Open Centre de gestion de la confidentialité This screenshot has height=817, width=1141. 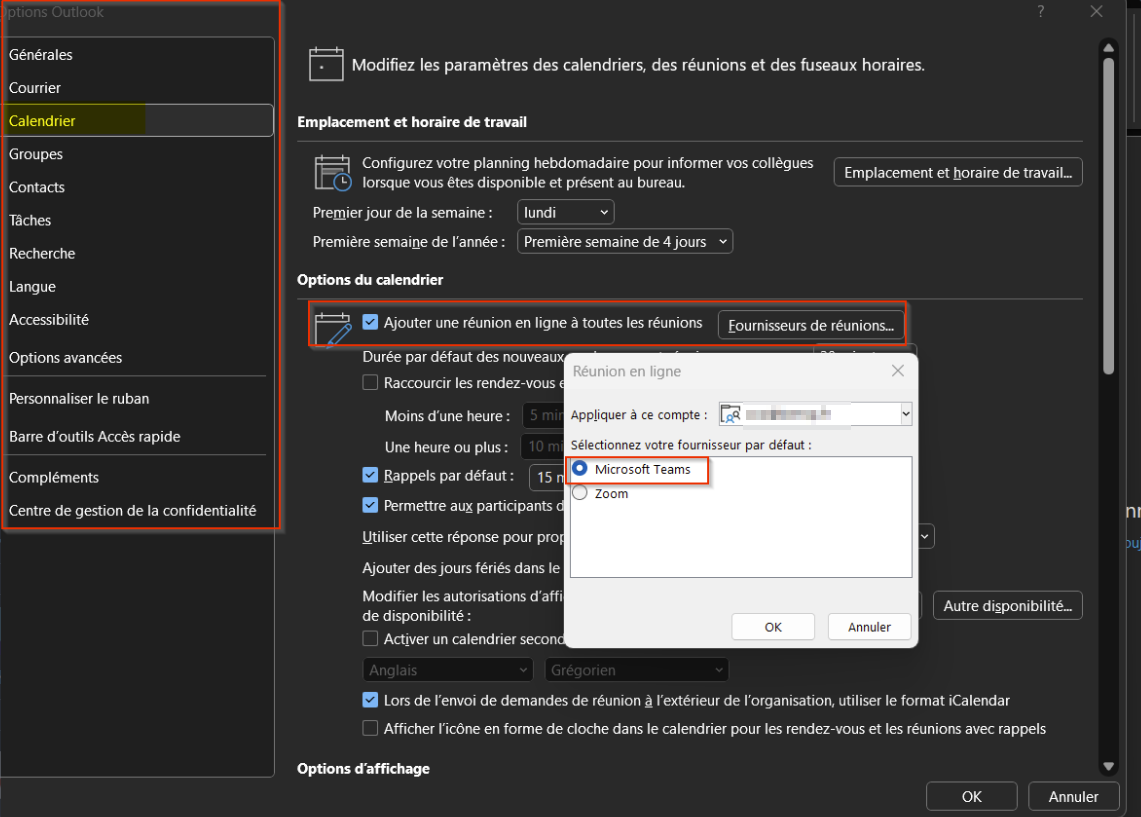(x=138, y=511)
